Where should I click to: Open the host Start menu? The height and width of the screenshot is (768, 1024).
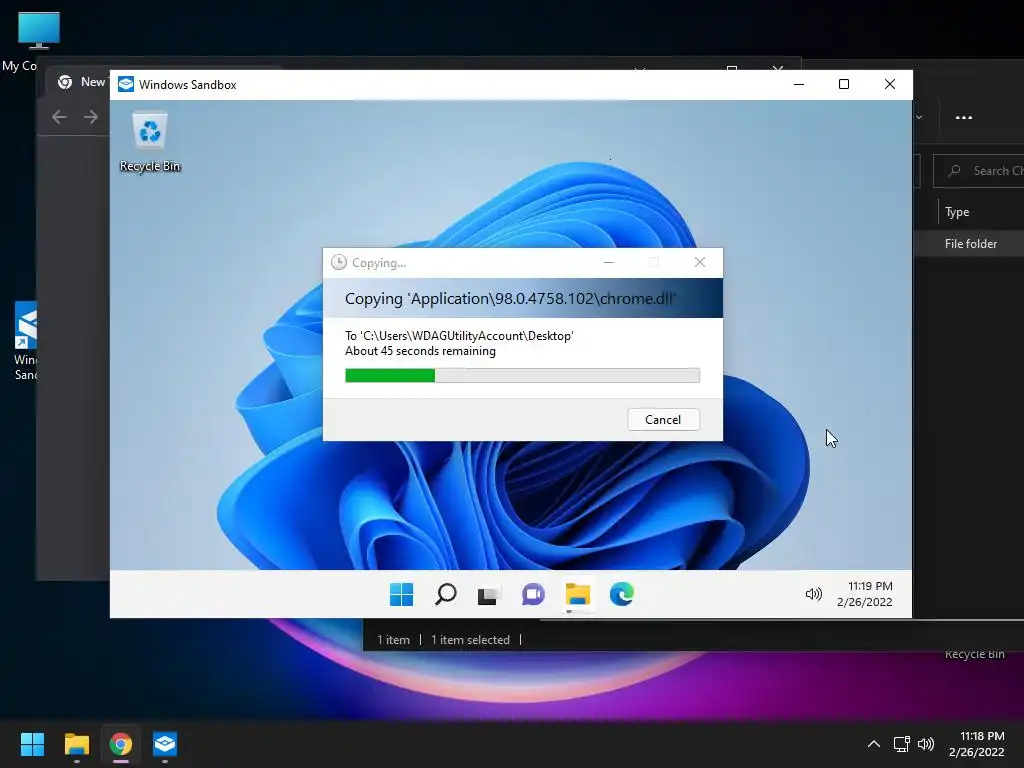pos(32,744)
